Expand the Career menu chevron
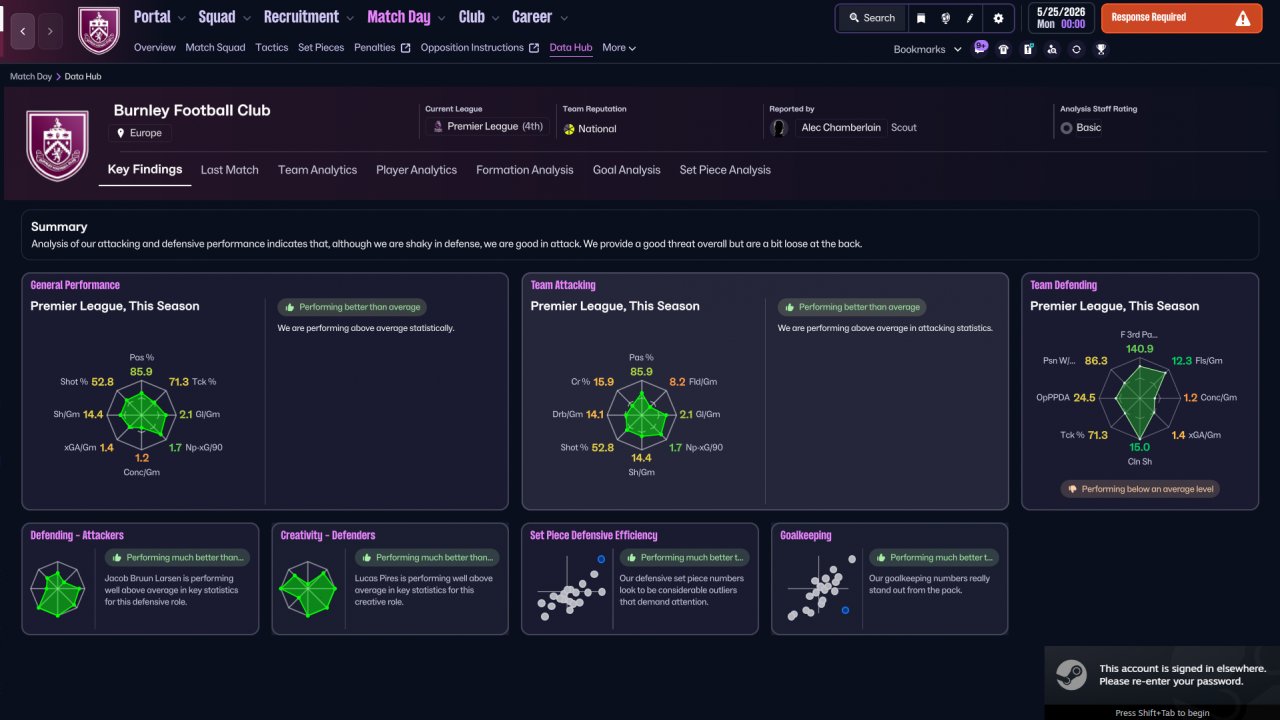 pyautogui.click(x=564, y=18)
